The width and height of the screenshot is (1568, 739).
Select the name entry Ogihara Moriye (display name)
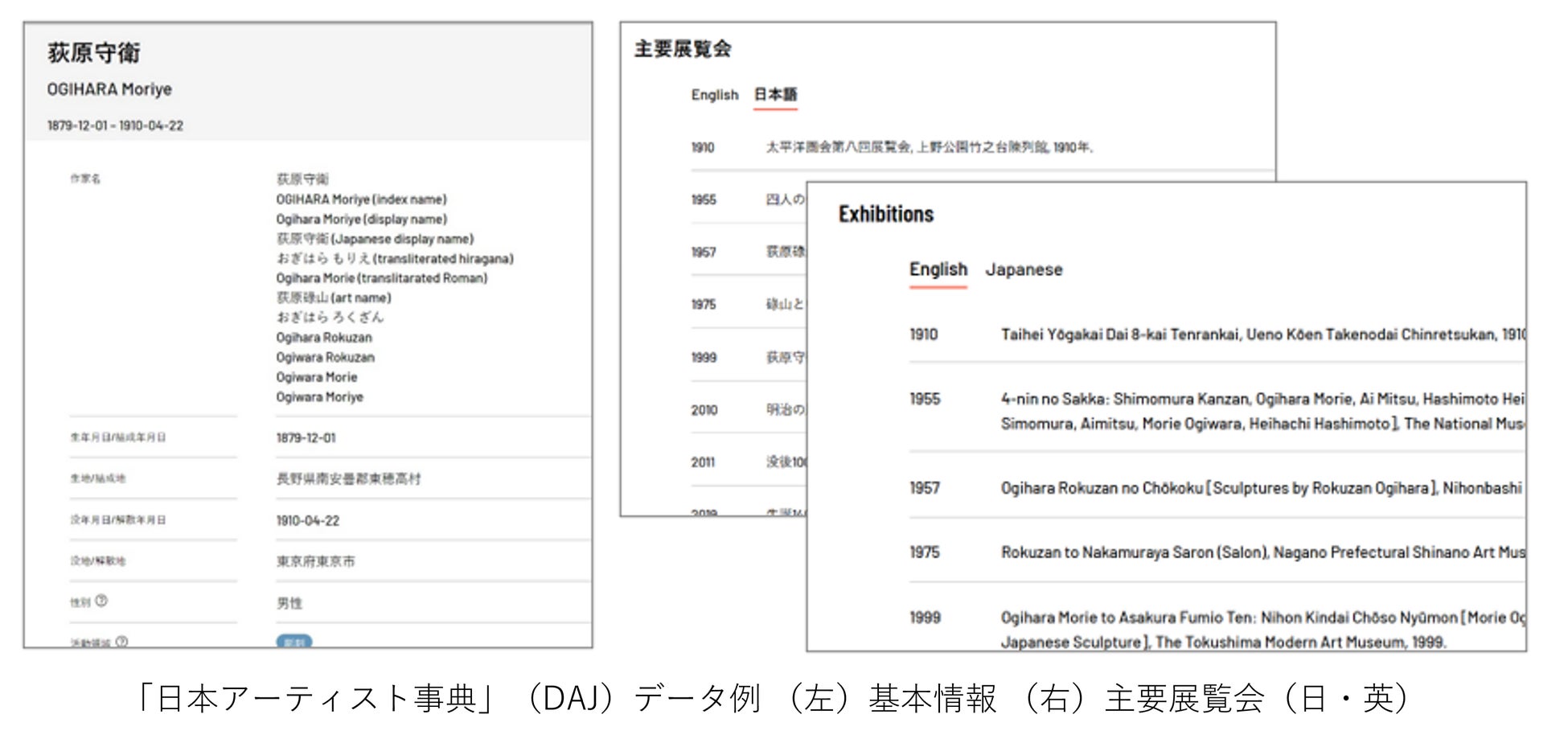tap(361, 219)
